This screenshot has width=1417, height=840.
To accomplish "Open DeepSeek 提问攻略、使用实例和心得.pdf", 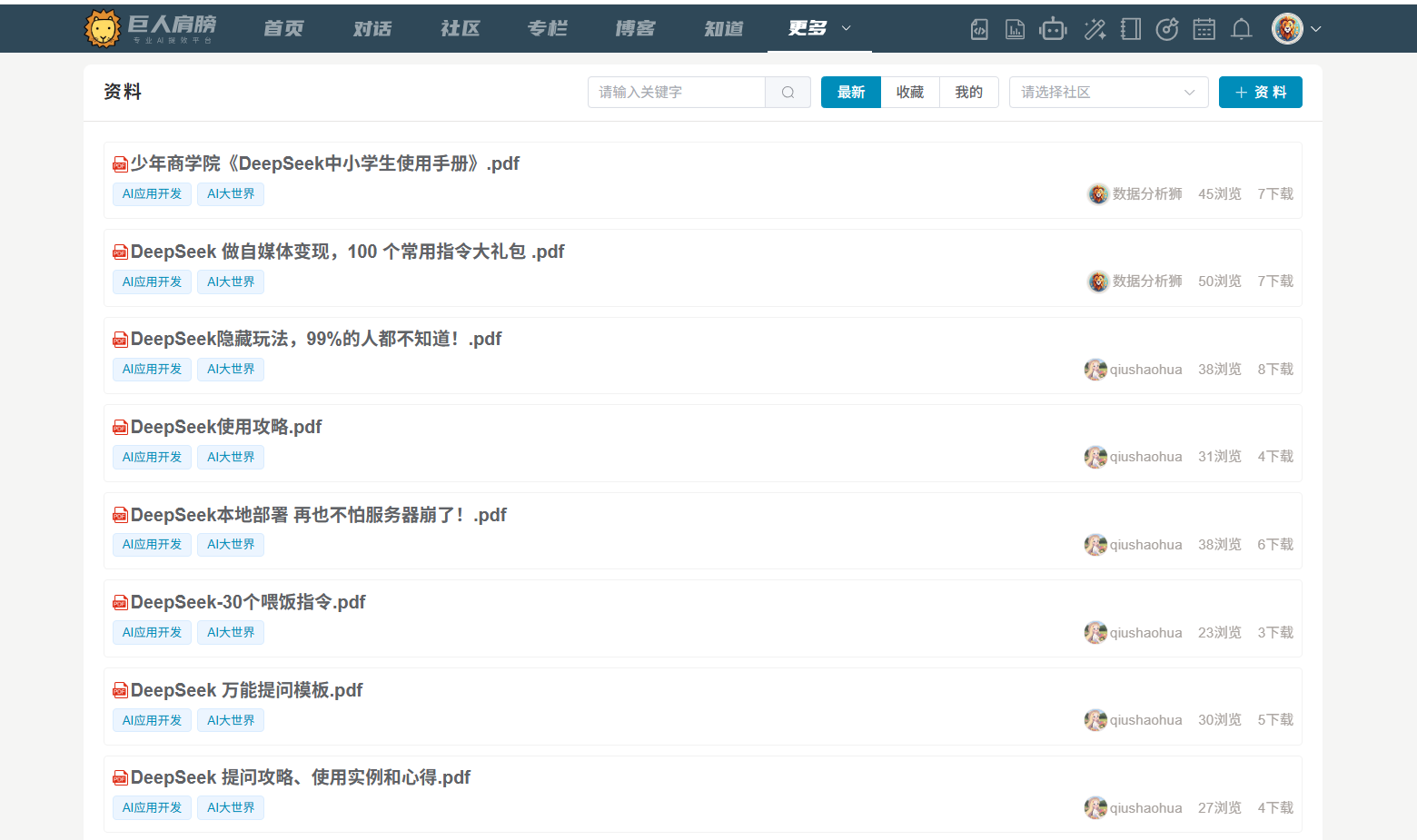I will 301,777.
